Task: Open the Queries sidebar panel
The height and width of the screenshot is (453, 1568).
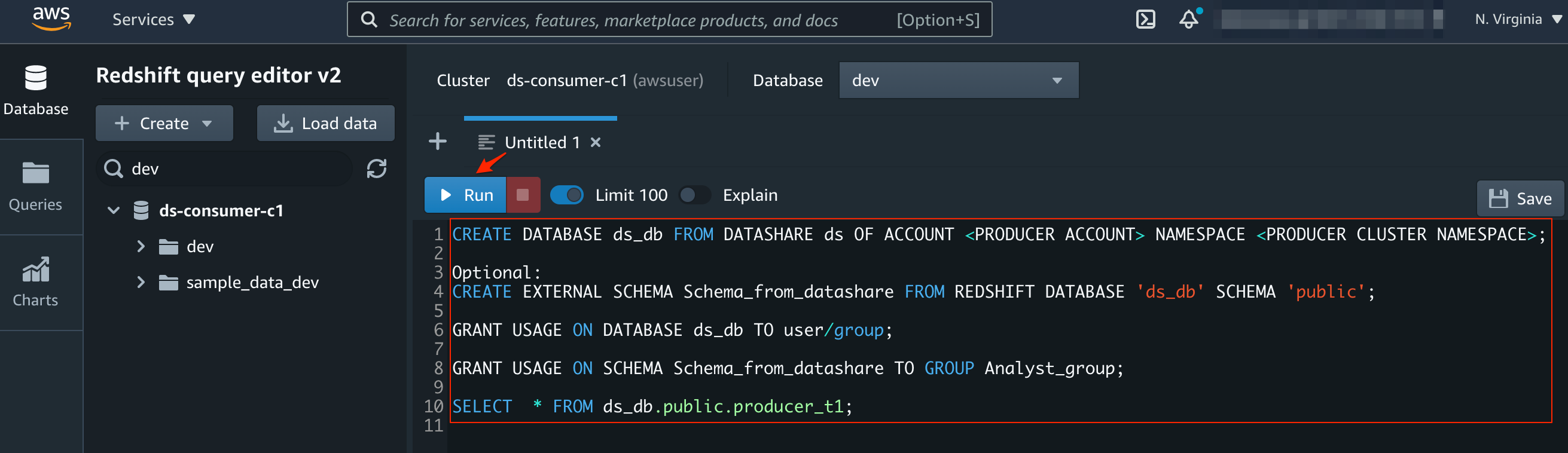Action: tap(35, 186)
